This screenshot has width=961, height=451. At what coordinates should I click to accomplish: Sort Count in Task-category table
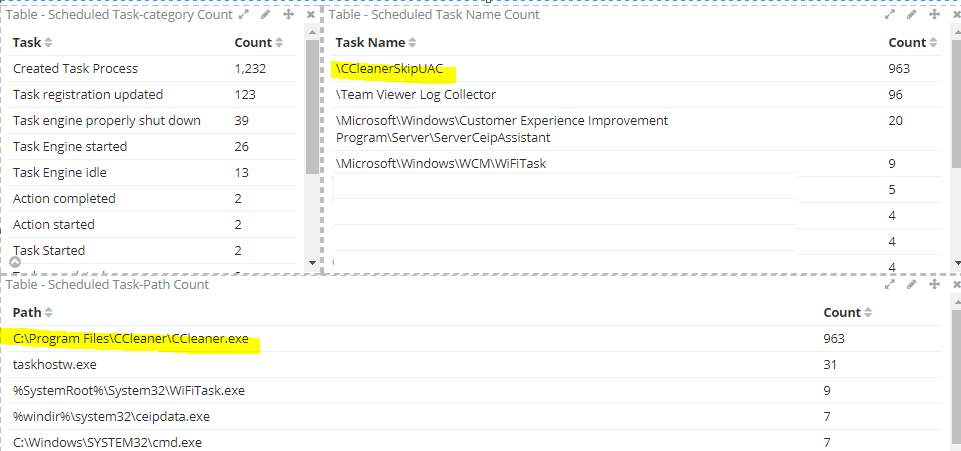coord(279,43)
